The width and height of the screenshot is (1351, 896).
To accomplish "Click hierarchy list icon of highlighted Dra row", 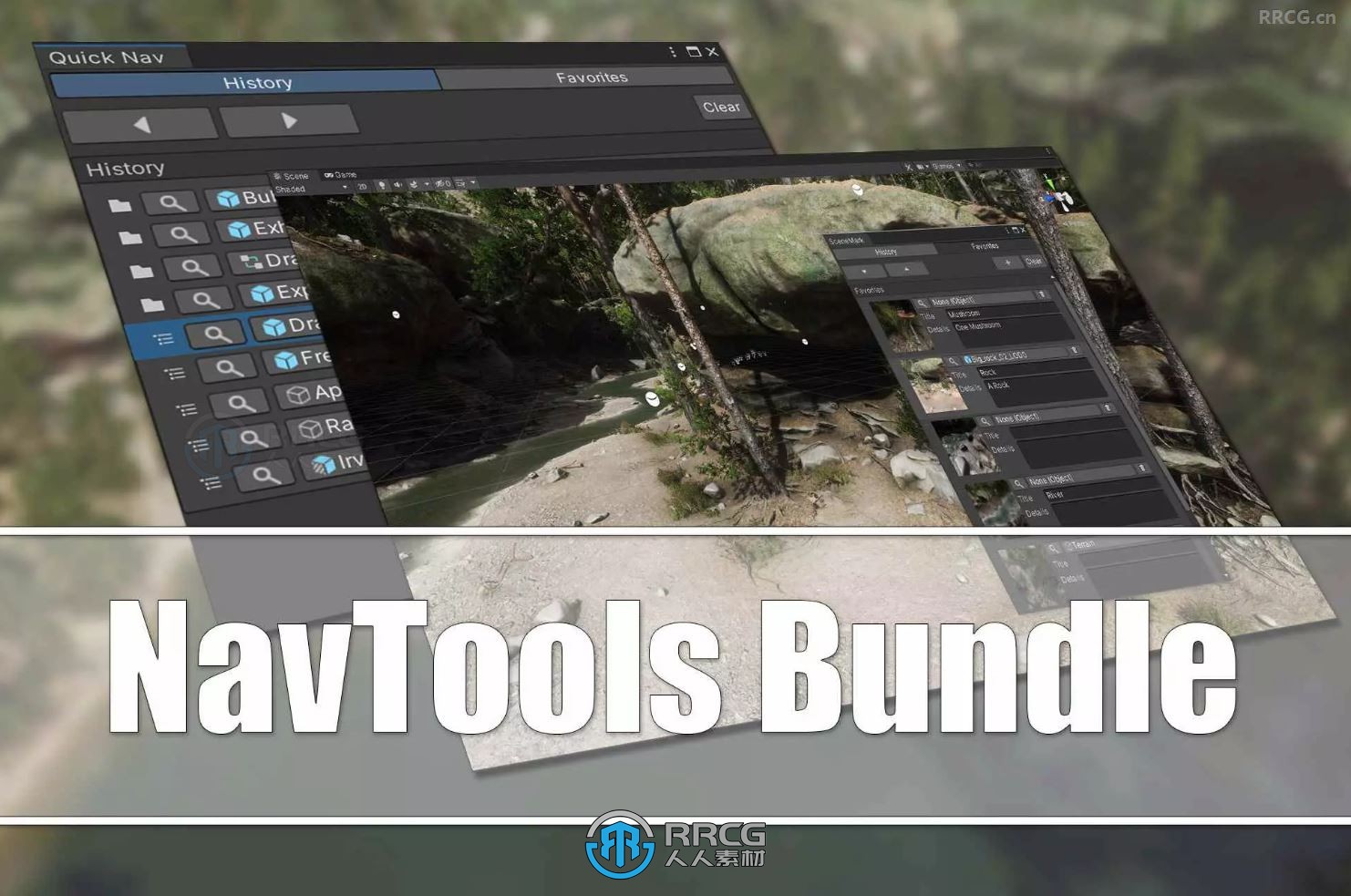I will [163, 339].
